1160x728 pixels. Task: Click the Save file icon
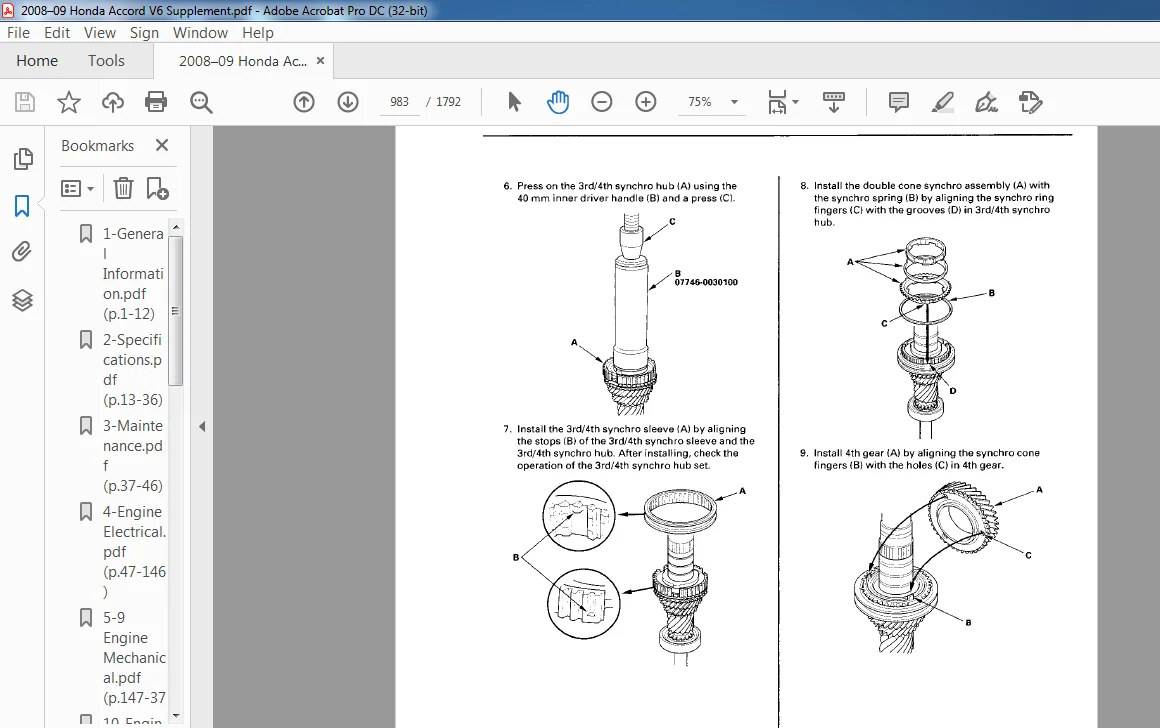pyautogui.click(x=25, y=102)
